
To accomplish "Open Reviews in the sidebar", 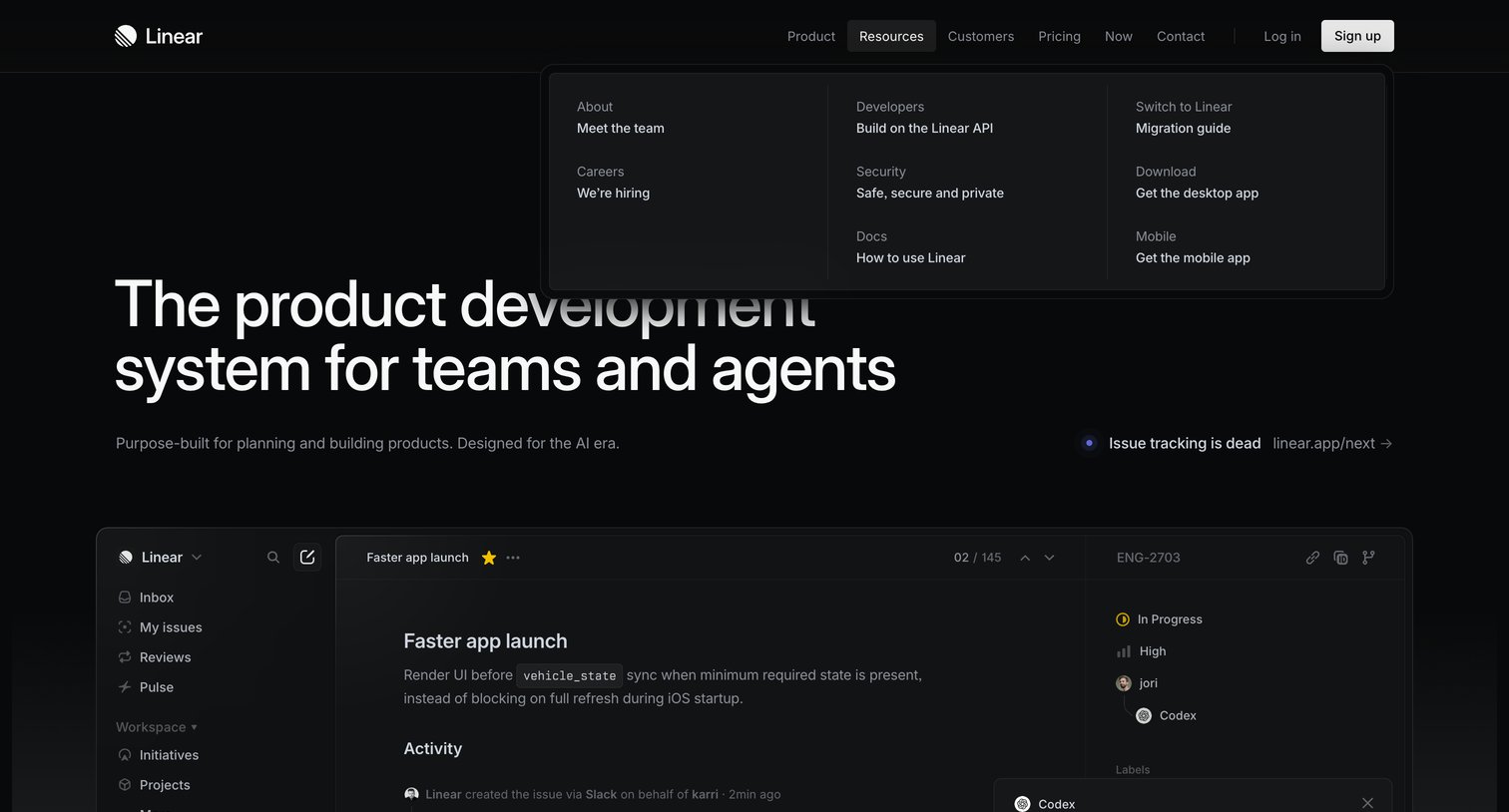I will [165, 657].
